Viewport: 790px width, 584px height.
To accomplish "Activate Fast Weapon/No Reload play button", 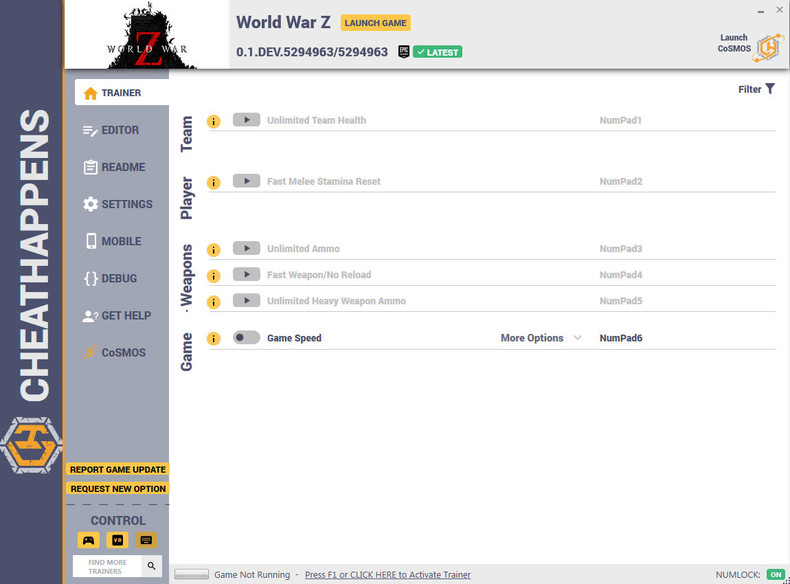I will [246, 275].
